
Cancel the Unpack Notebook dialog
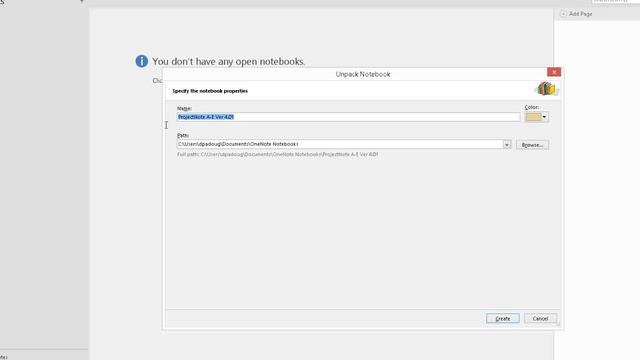pos(540,318)
